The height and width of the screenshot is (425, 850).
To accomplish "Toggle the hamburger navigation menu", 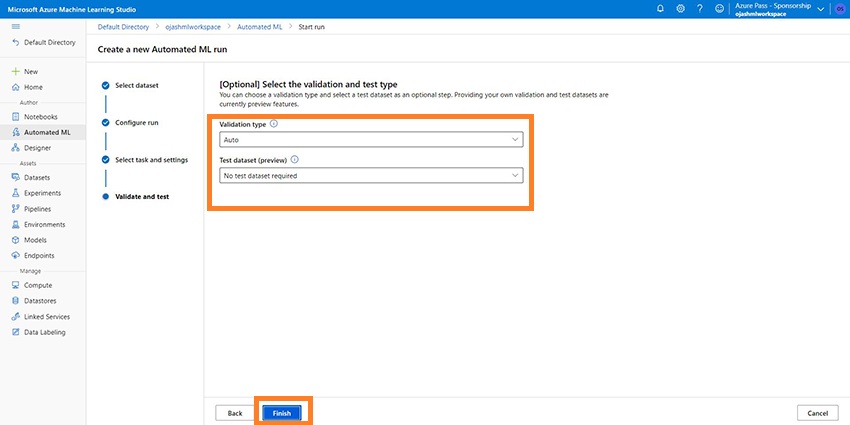I will (x=15, y=27).
